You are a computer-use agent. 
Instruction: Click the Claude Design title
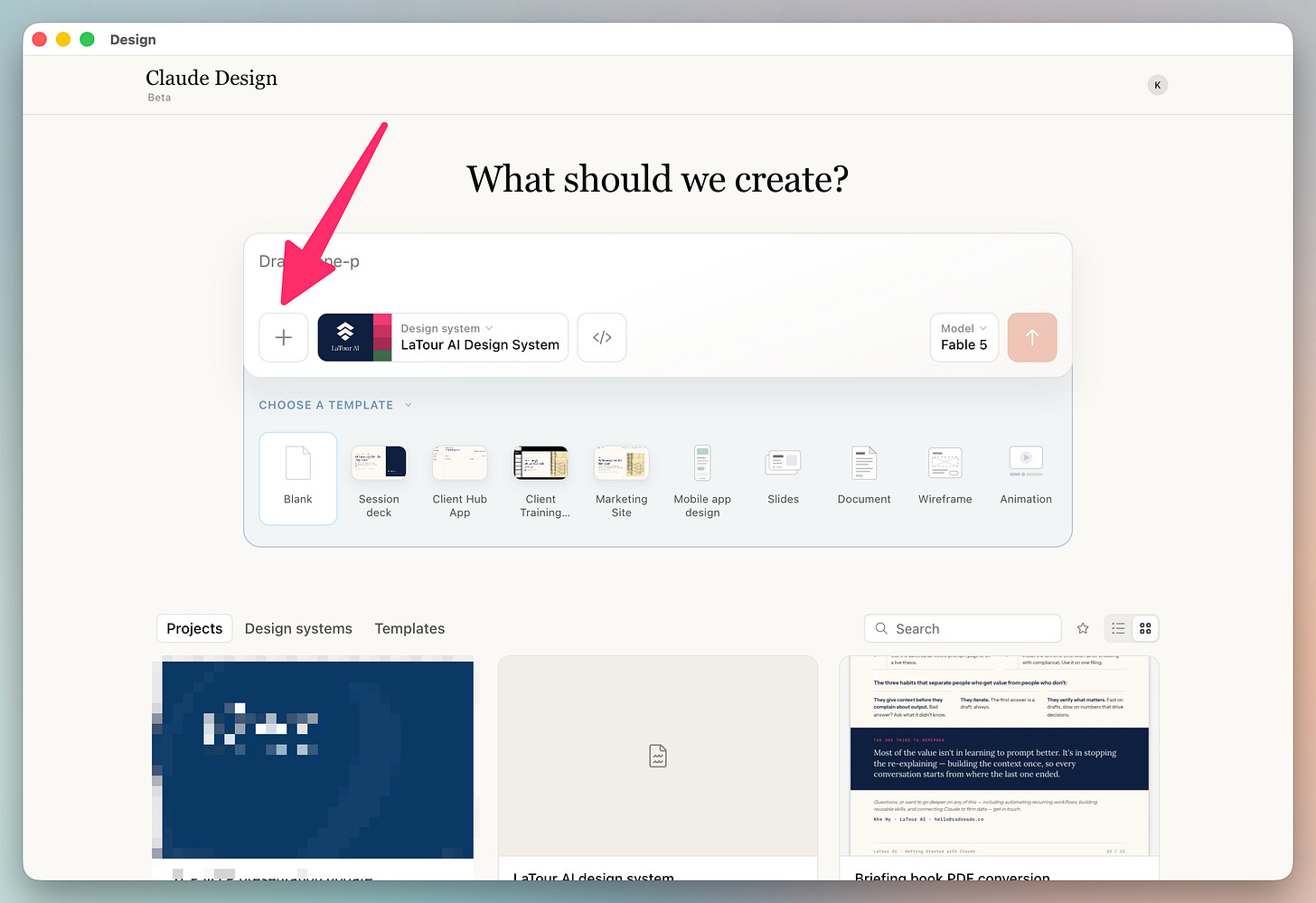tap(211, 78)
